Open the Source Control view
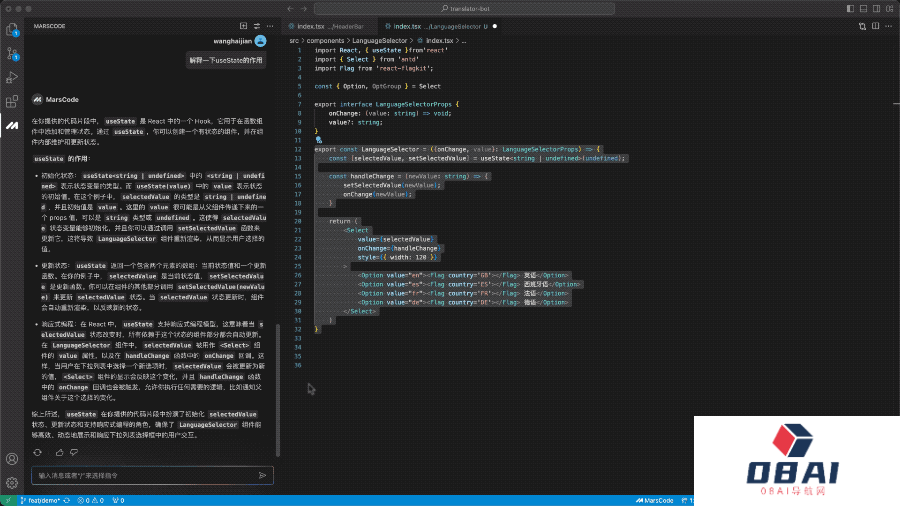This screenshot has width=900, height=506. point(12,53)
